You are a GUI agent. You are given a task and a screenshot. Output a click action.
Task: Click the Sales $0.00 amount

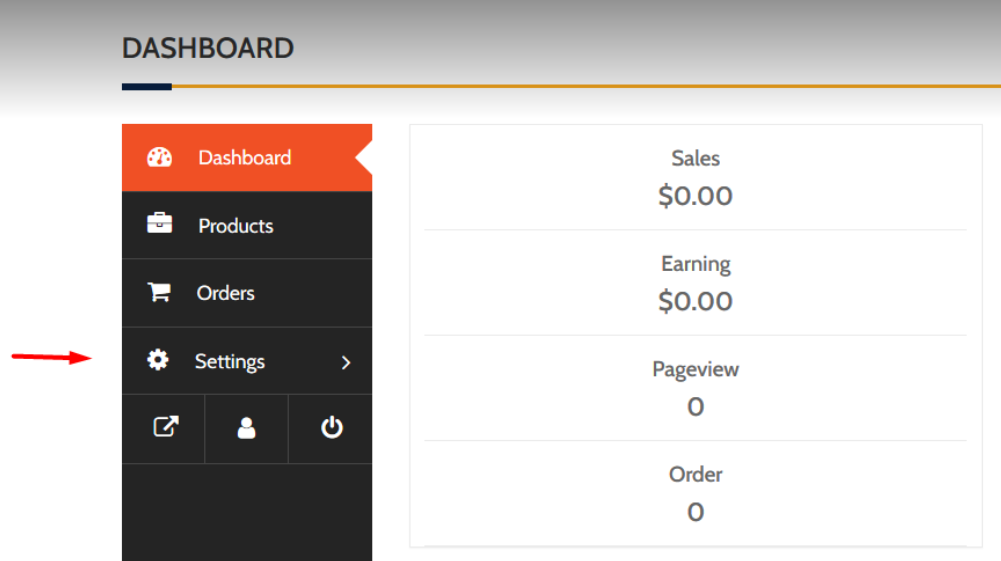tap(695, 196)
